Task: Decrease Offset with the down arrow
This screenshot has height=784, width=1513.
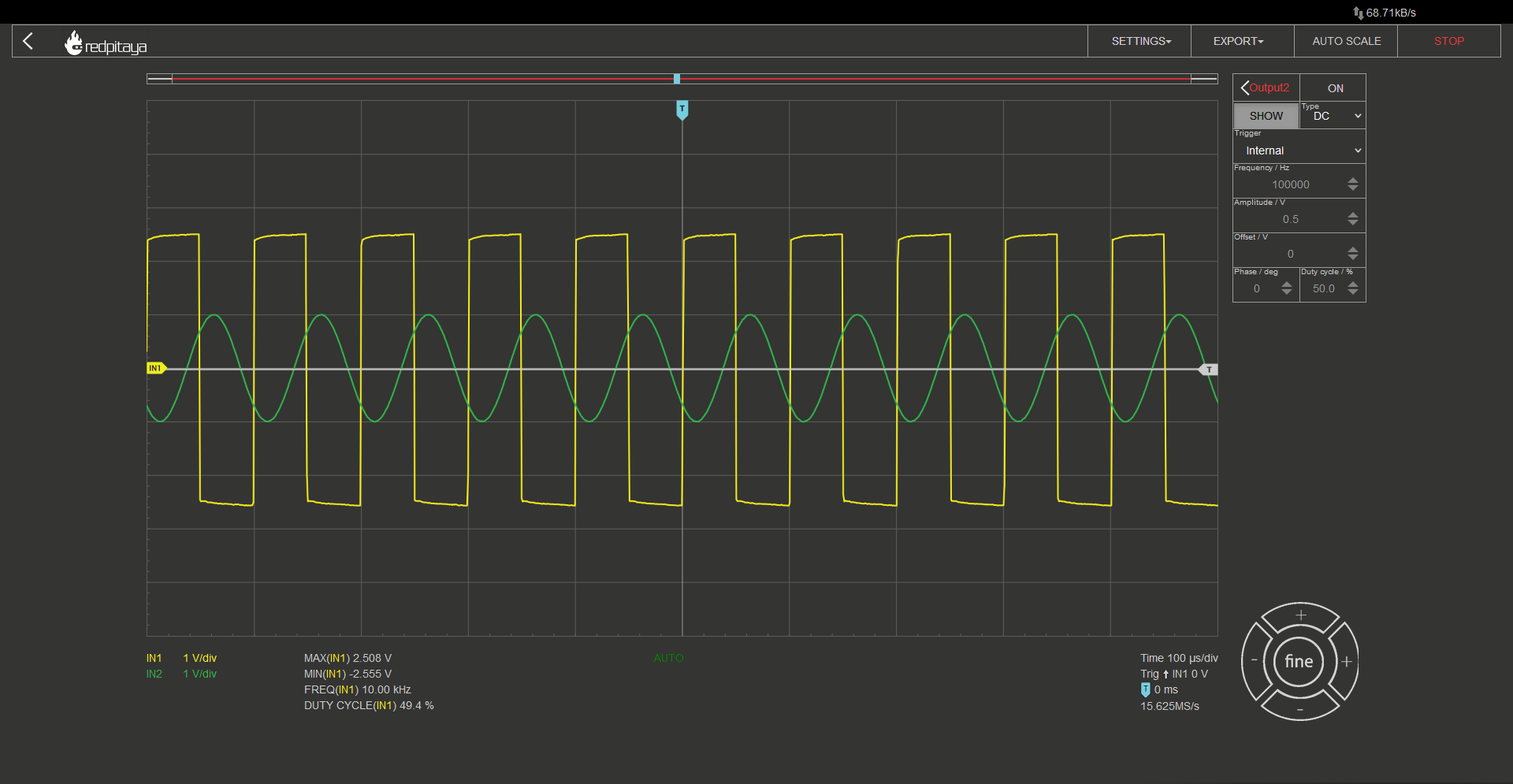Action: [x=1353, y=258]
